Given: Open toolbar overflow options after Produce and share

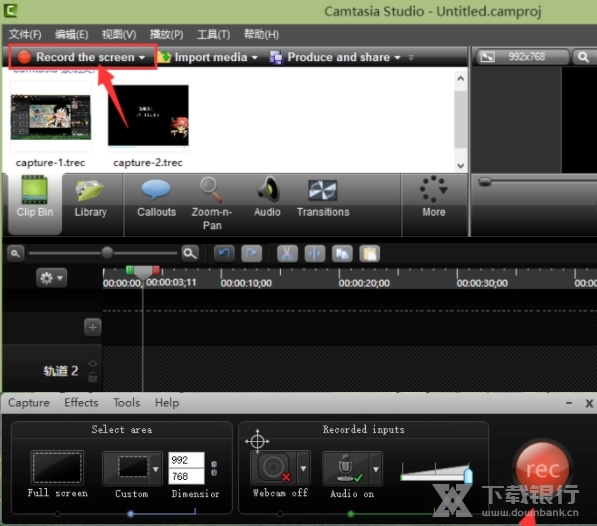Looking at the screenshot, I should [411, 57].
